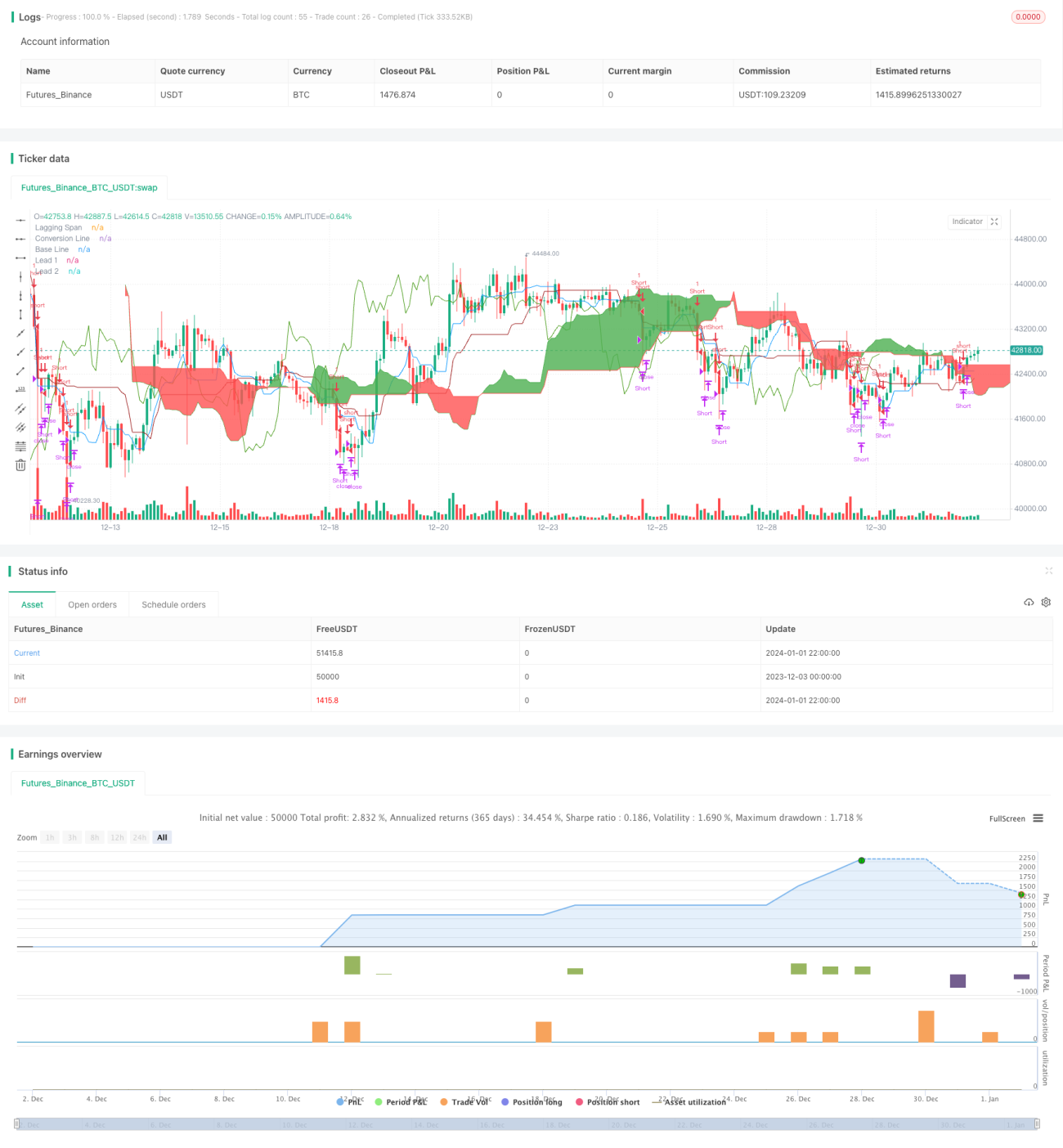Open the Indicator selector on chart
The height and width of the screenshot is (1148, 1063).
[x=967, y=222]
